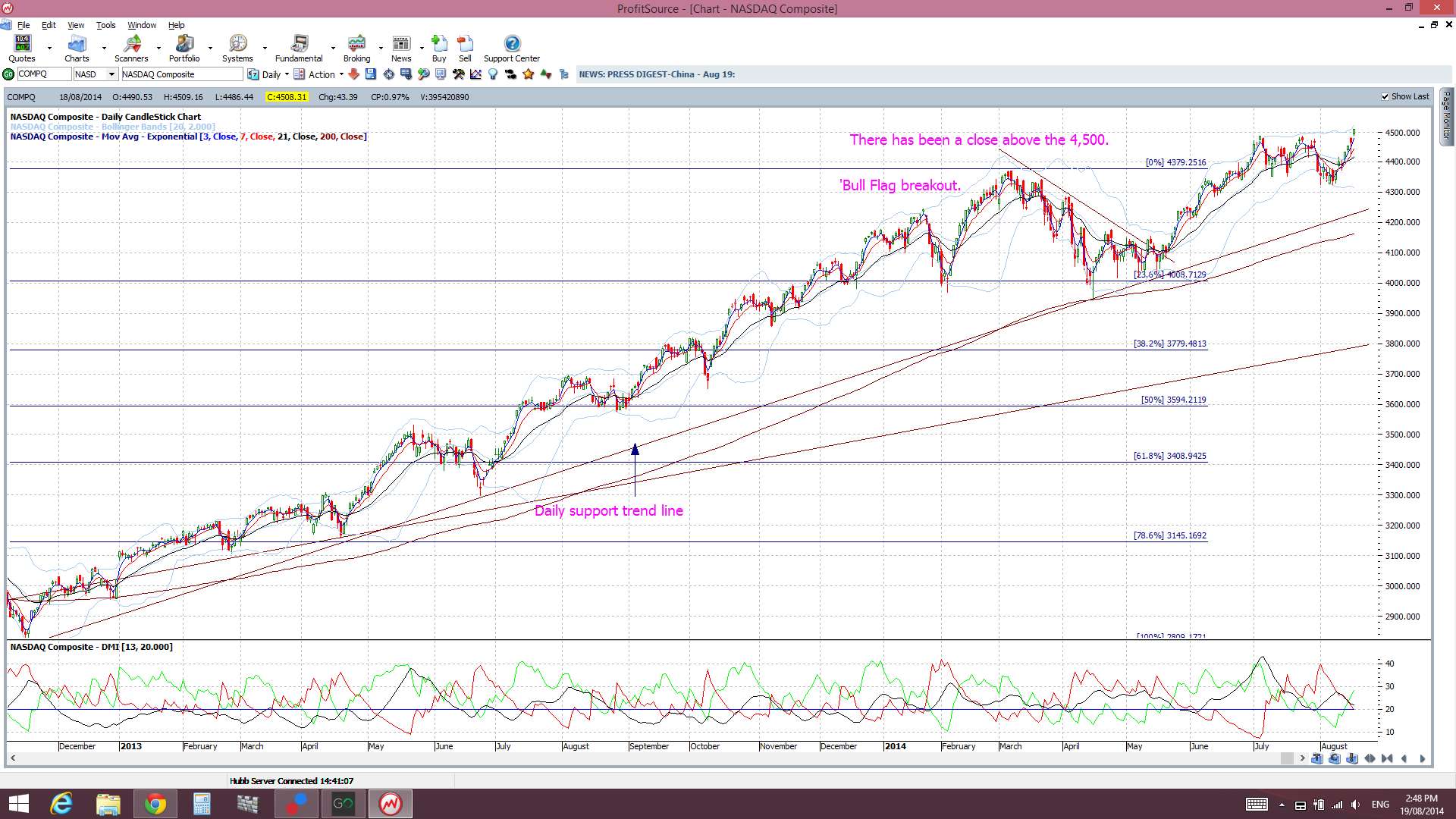Click the red down-arrow chart icon
Viewport: 1456px width, 819px height.
point(353,74)
